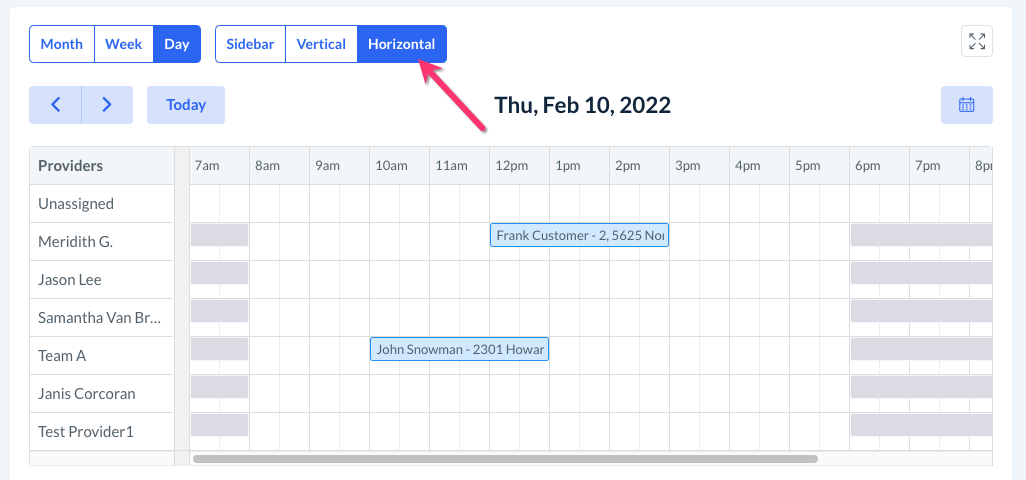Click the 12pm time column header
1026x480 pixels.
tap(512, 166)
